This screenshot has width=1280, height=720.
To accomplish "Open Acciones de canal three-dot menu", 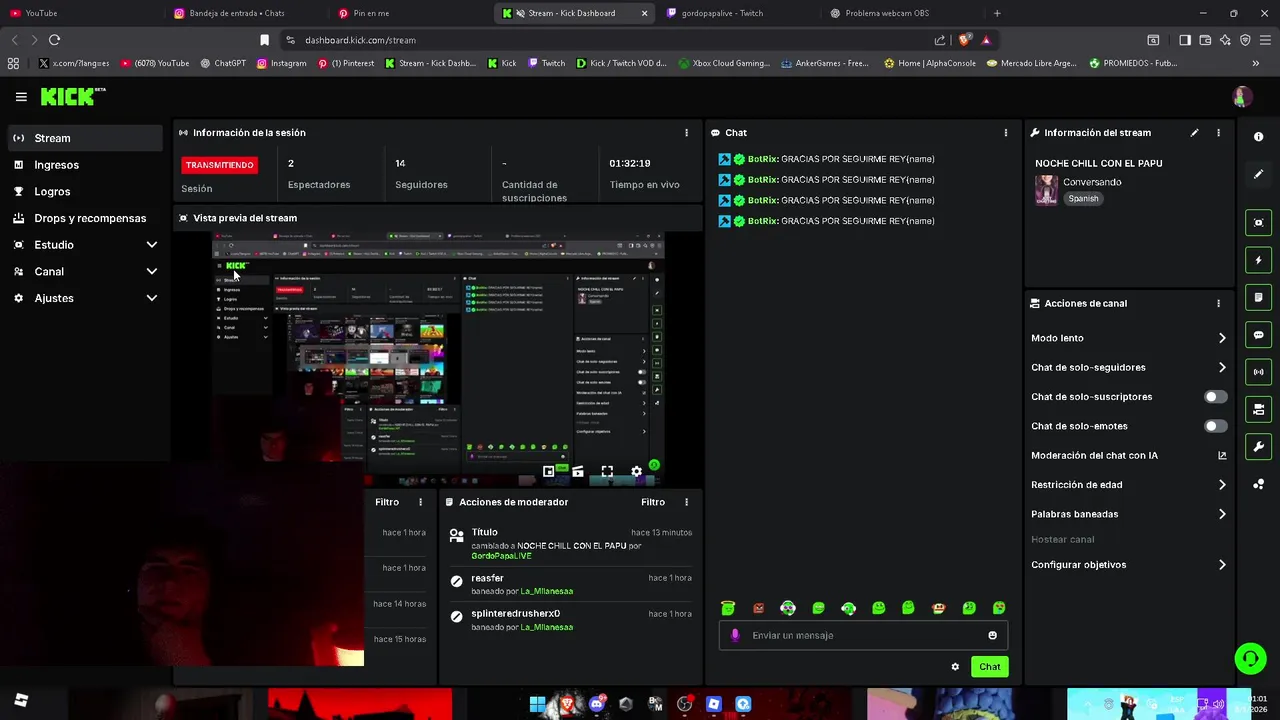I will (1218, 303).
